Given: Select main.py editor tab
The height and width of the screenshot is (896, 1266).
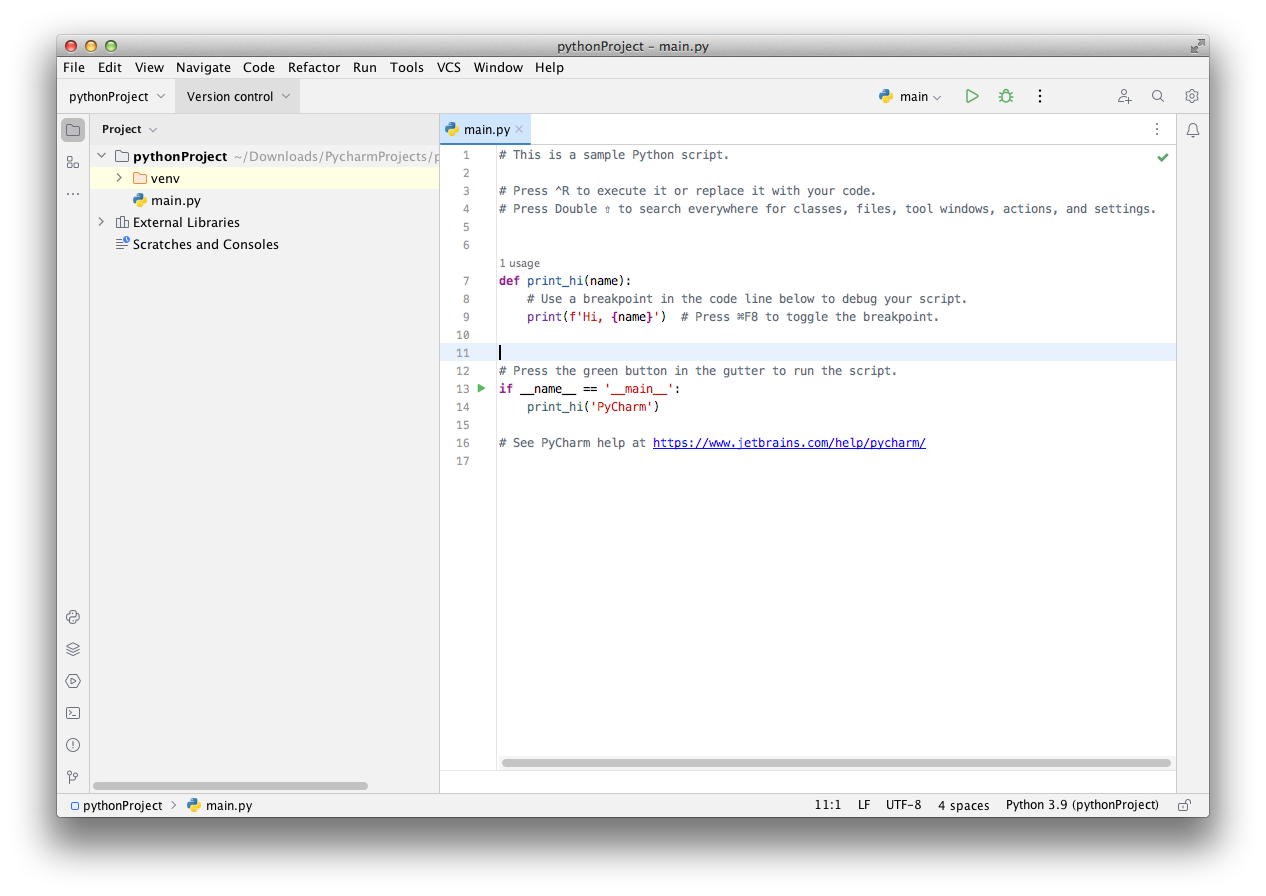Looking at the screenshot, I should [x=487, y=129].
